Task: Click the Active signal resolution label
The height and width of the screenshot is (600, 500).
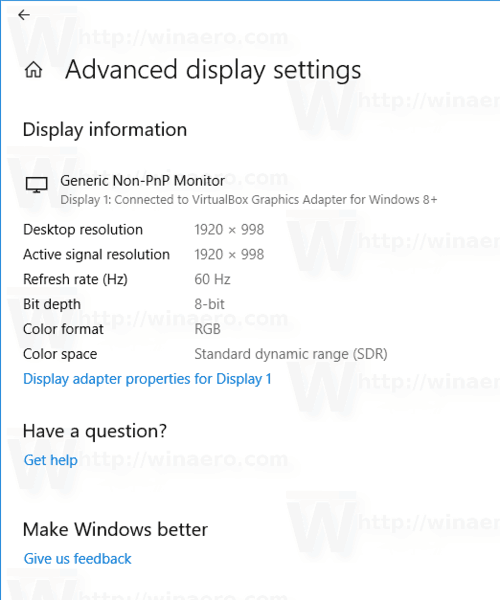Action: coord(96,254)
